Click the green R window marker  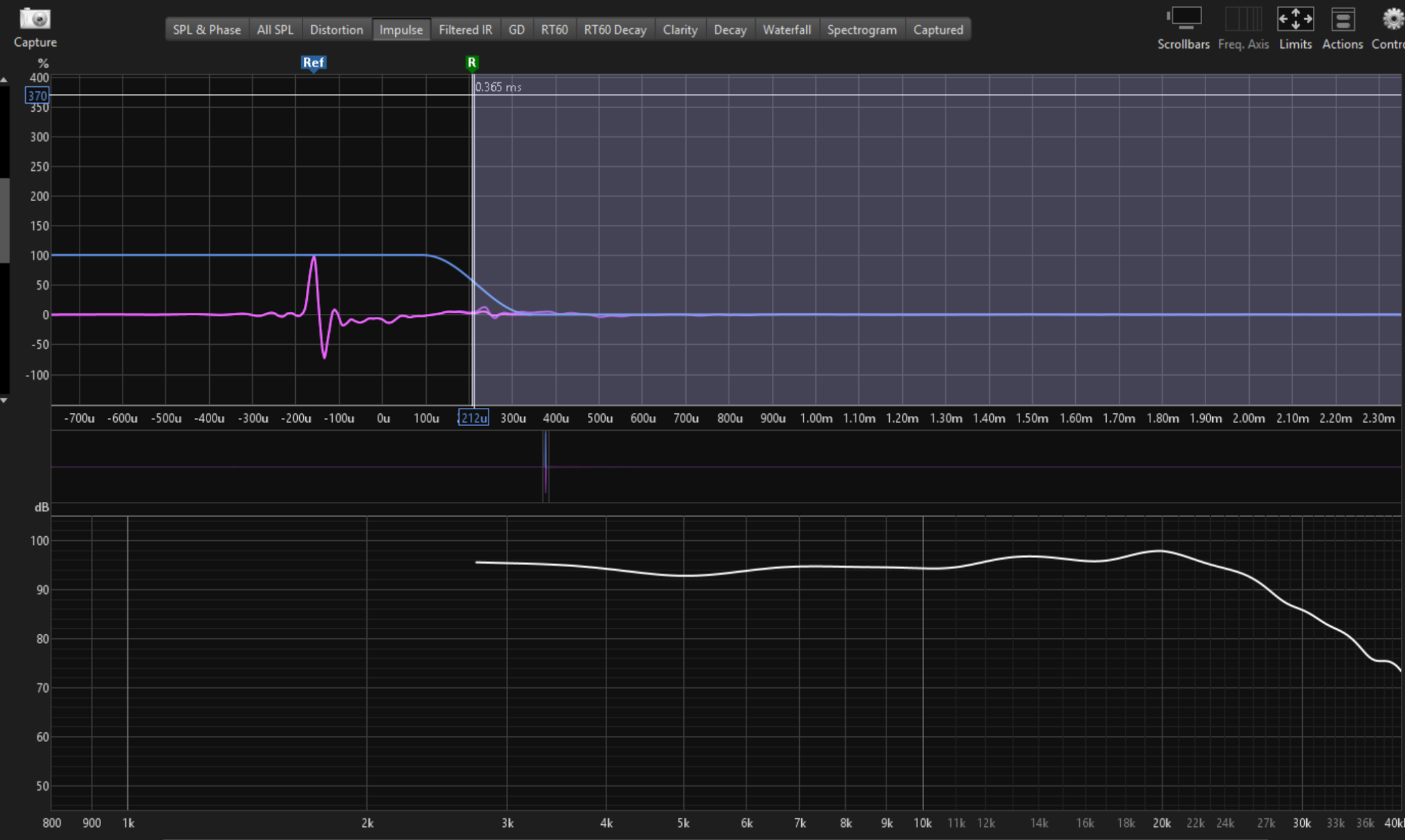pyautogui.click(x=472, y=63)
